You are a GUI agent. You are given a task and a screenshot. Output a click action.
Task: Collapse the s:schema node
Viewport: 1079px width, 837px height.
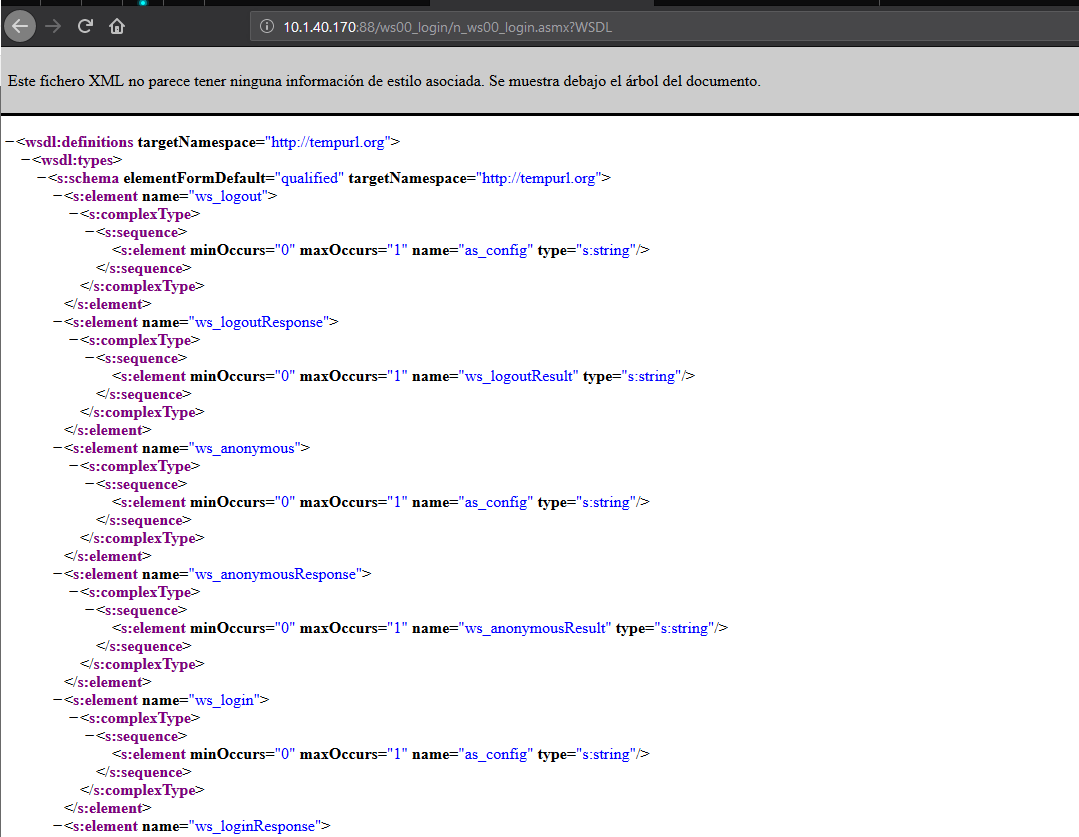42,179
